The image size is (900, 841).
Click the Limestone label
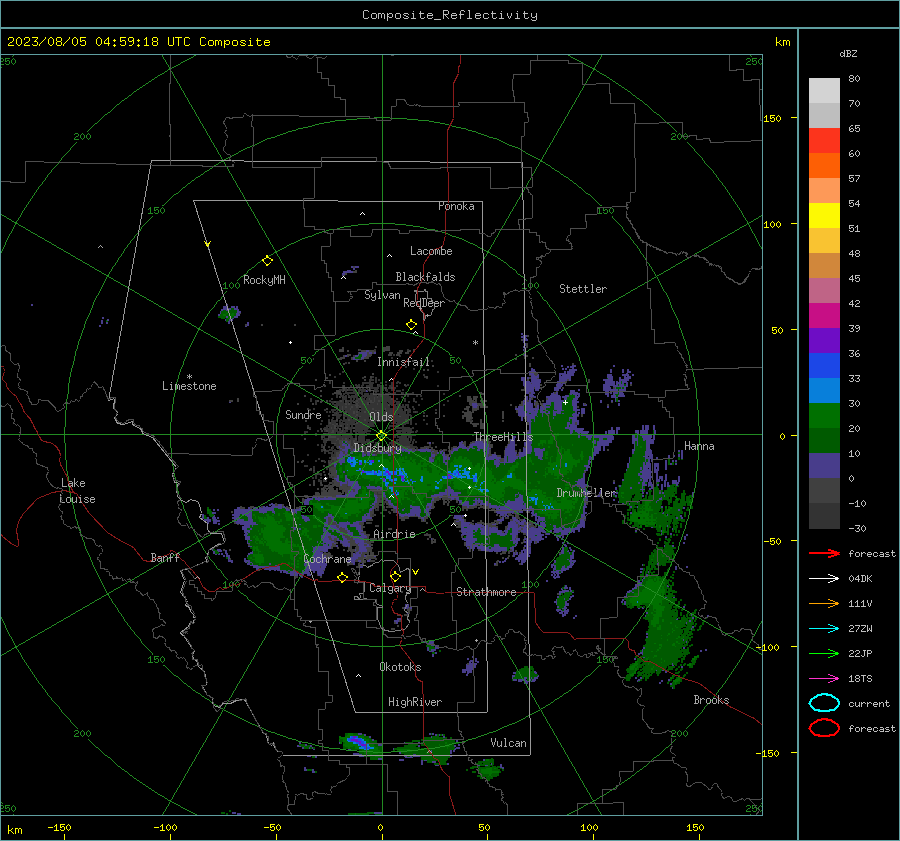point(189,386)
